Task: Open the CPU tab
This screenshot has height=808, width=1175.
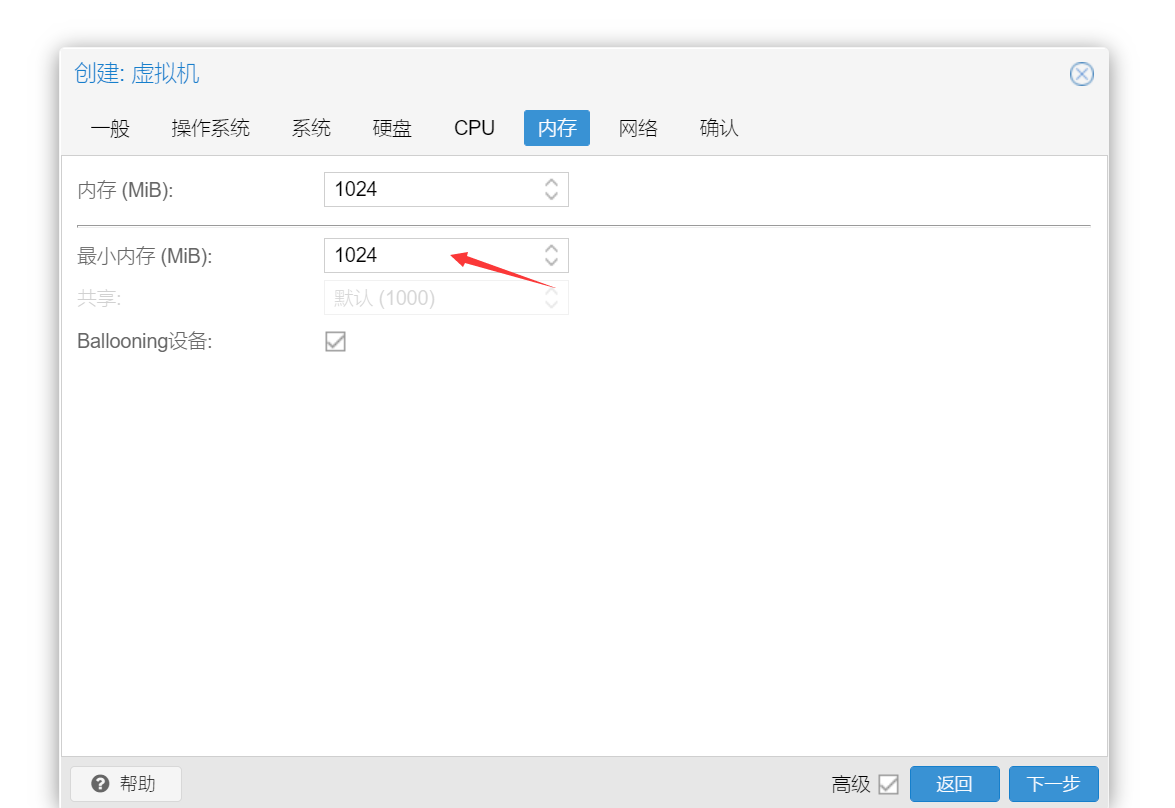Action: click(x=474, y=128)
